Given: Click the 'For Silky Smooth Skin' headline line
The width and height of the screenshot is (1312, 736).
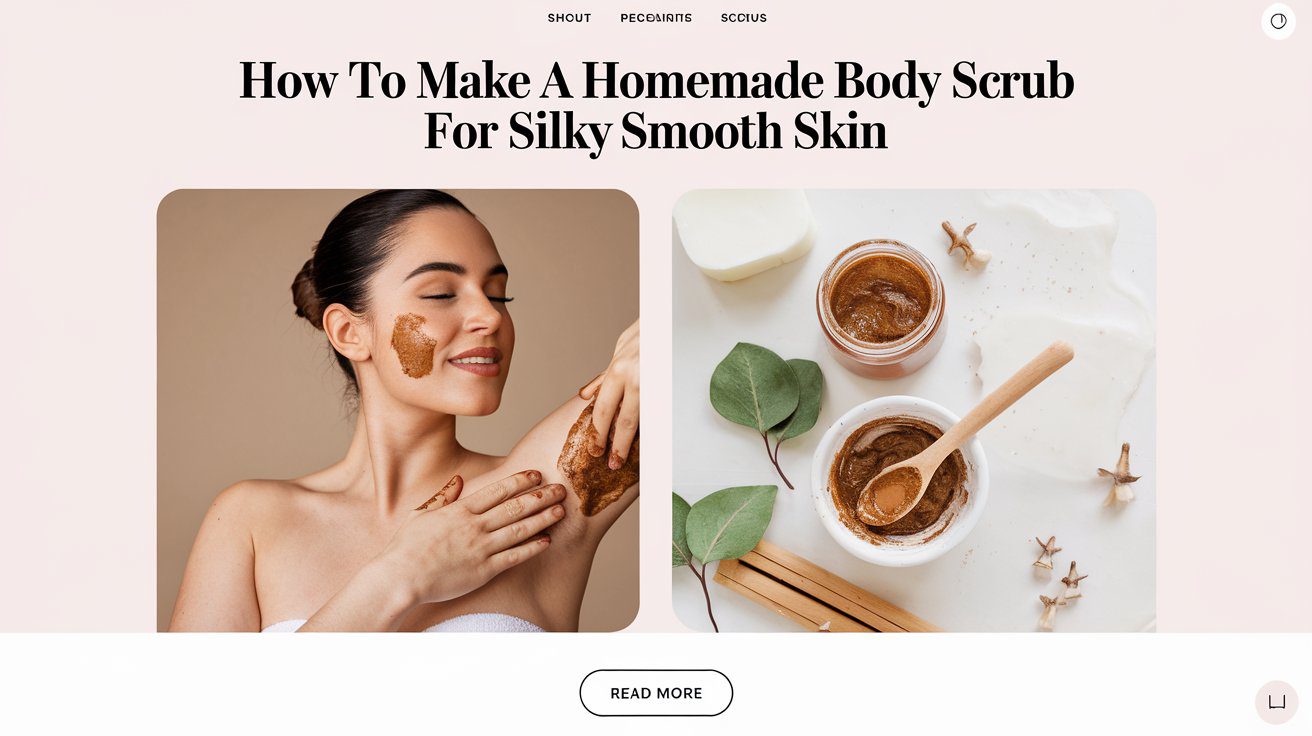Looking at the screenshot, I should 656,132.
